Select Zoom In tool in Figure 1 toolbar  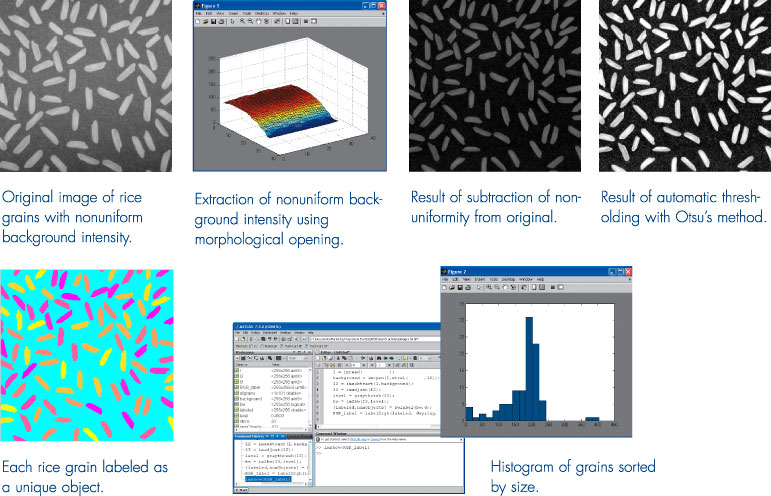(242, 22)
